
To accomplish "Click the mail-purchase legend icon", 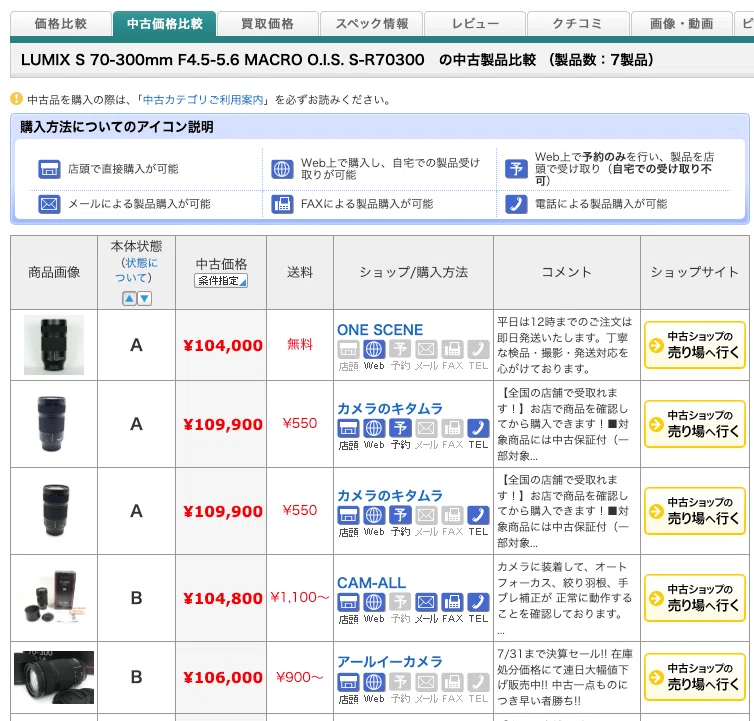I will [x=49, y=204].
